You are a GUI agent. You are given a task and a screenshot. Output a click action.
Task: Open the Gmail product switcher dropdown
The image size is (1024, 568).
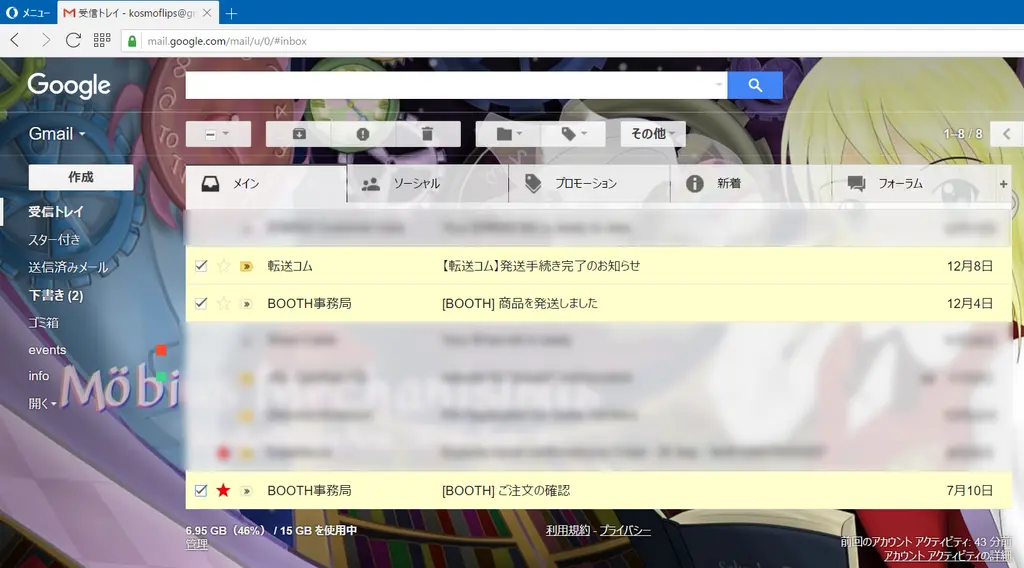57,134
